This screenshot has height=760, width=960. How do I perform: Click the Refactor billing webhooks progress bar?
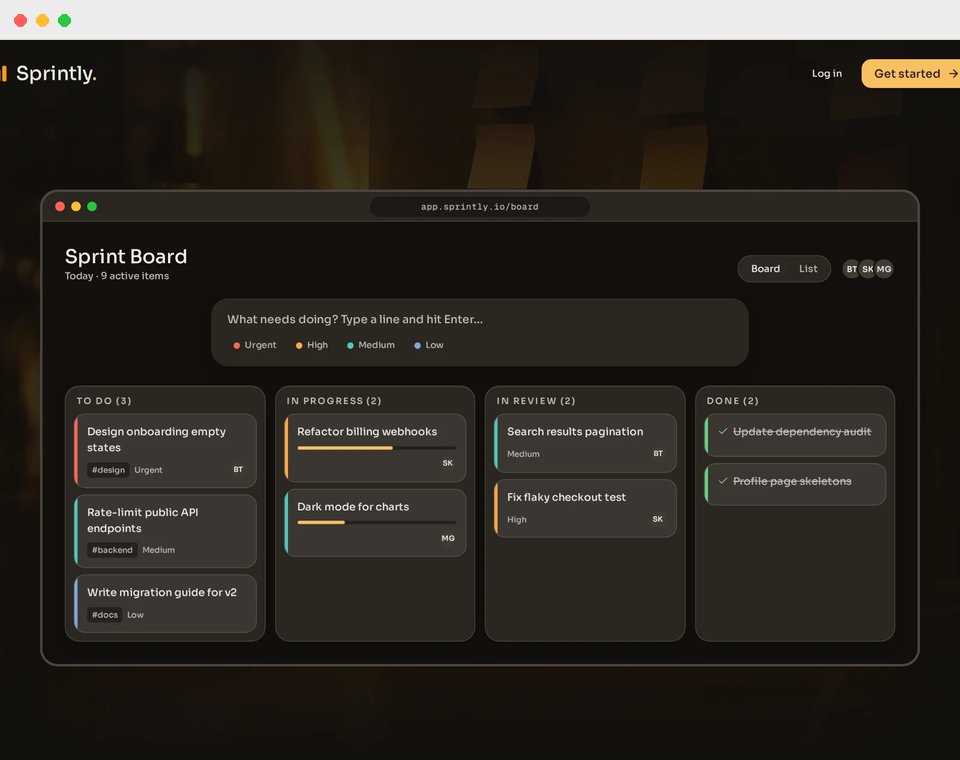point(377,448)
